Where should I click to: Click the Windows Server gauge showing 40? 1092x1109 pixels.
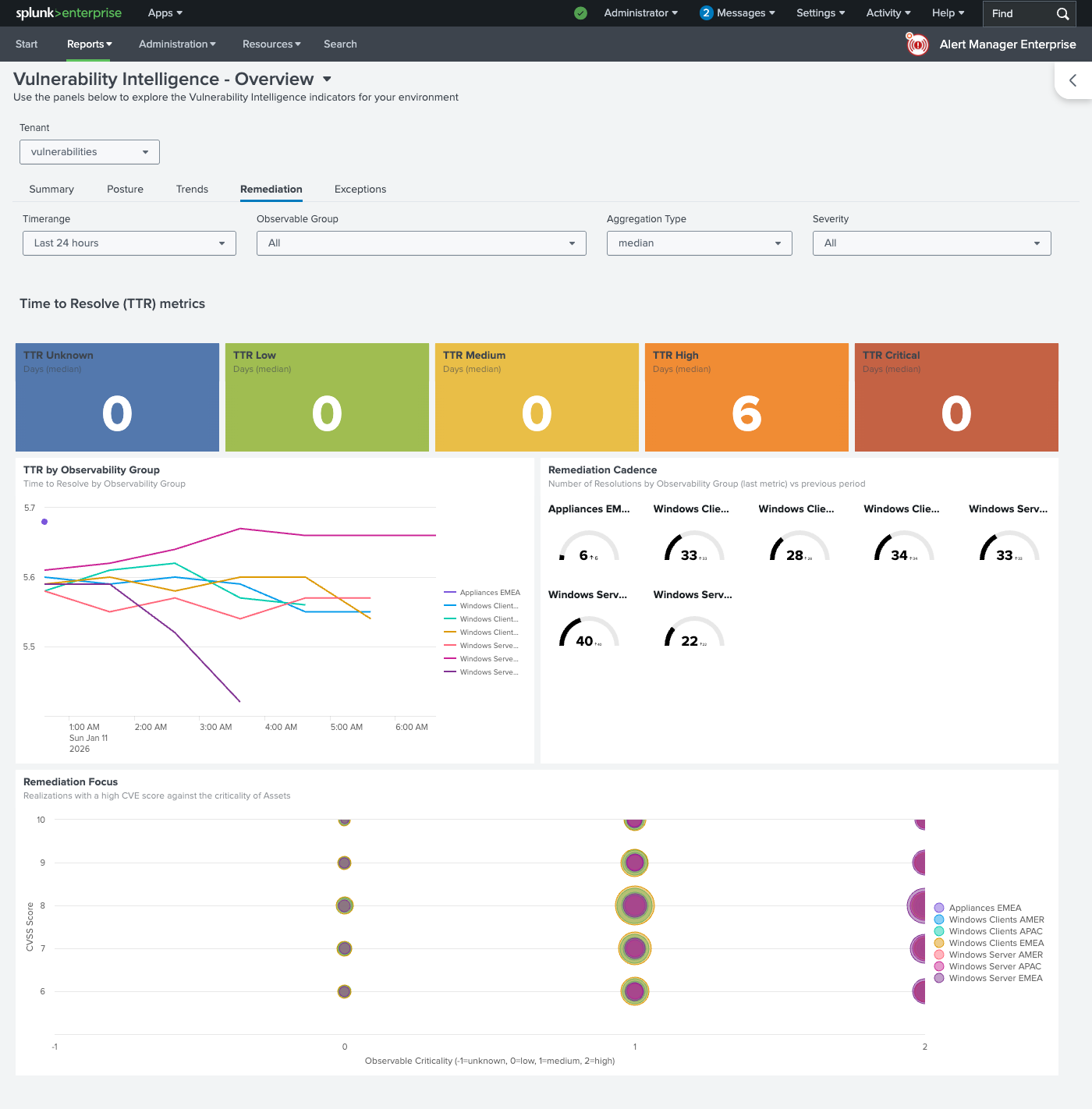point(589,632)
